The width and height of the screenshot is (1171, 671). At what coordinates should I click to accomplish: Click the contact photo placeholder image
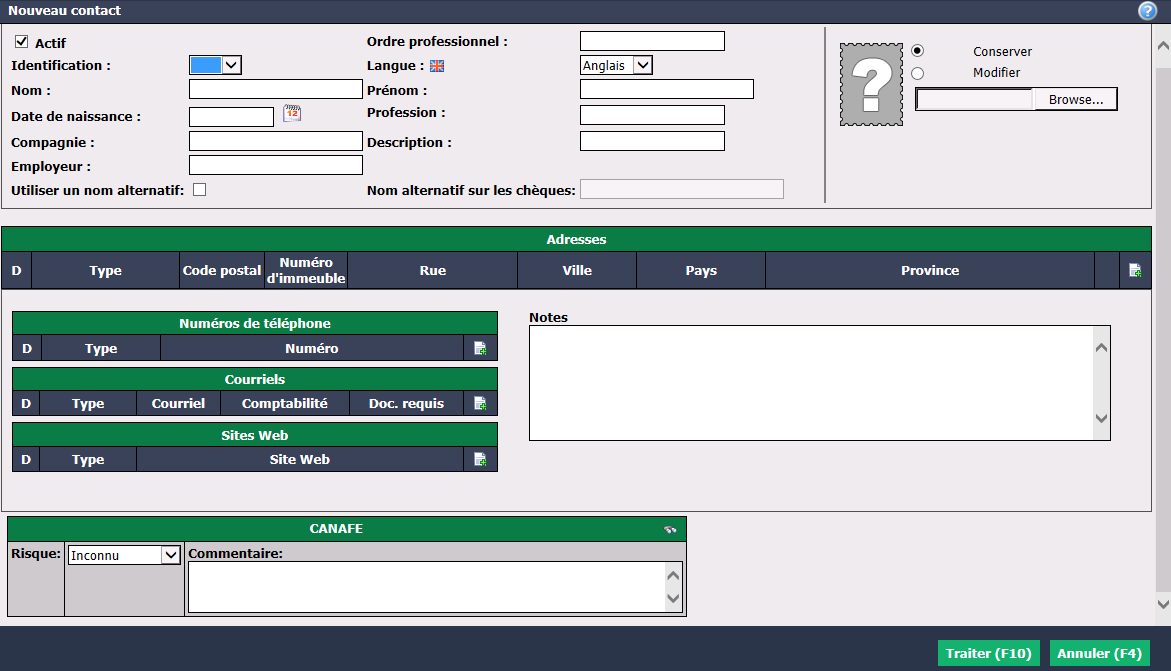click(x=871, y=84)
